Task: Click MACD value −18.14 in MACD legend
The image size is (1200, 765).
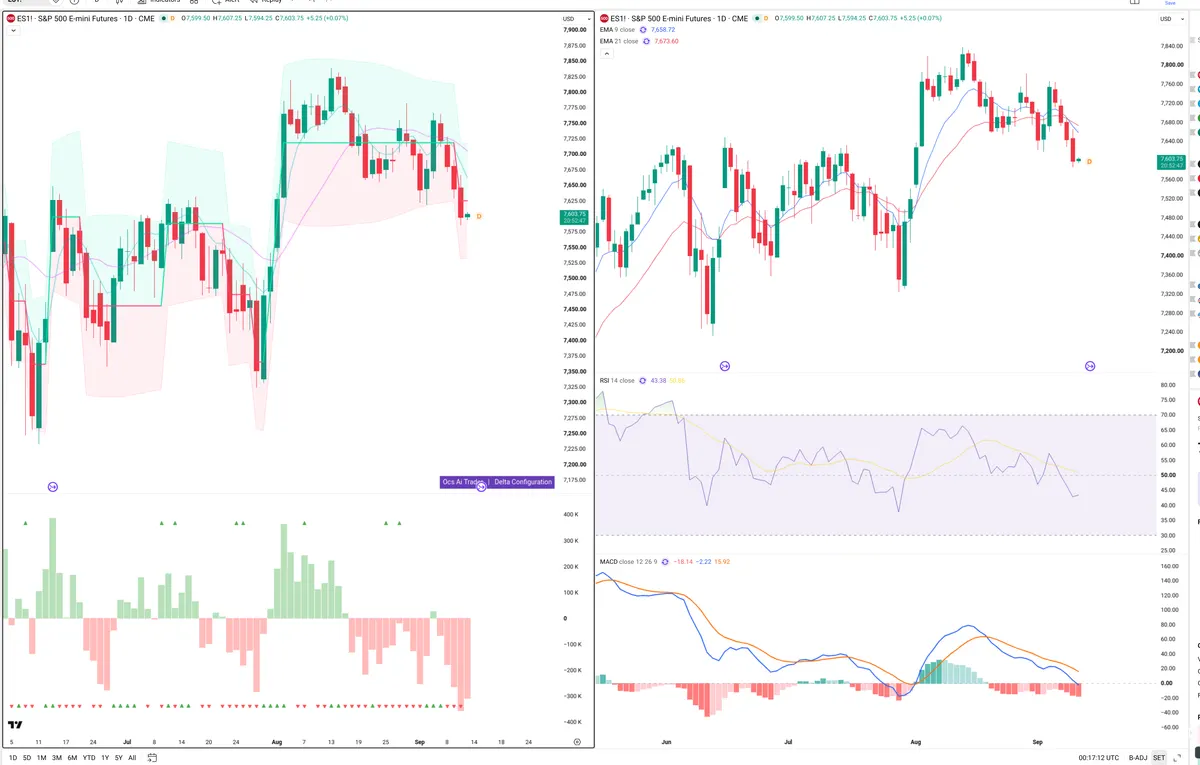Action: (x=685, y=563)
